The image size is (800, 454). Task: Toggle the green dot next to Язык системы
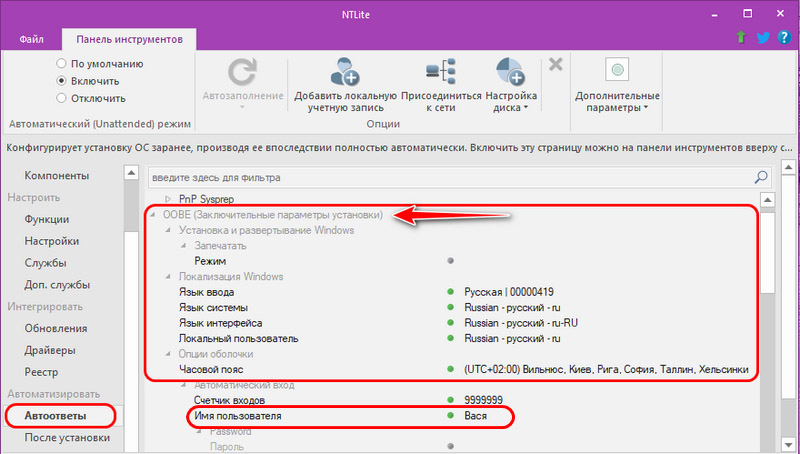coord(451,308)
